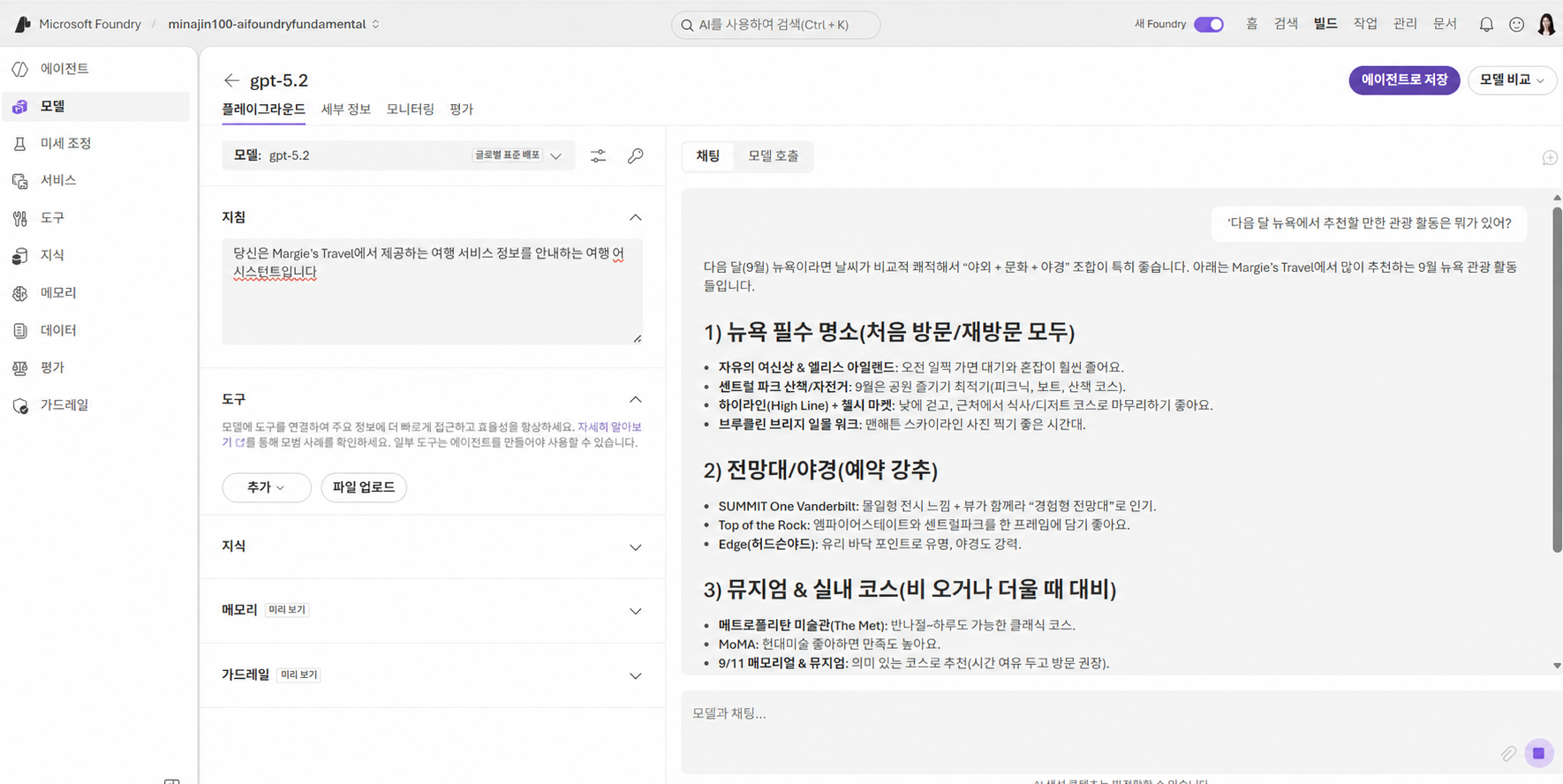Image resolution: width=1563 pixels, height=784 pixels.
Task: Go to 빌드 in top navigation
Action: coord(1325,24)
